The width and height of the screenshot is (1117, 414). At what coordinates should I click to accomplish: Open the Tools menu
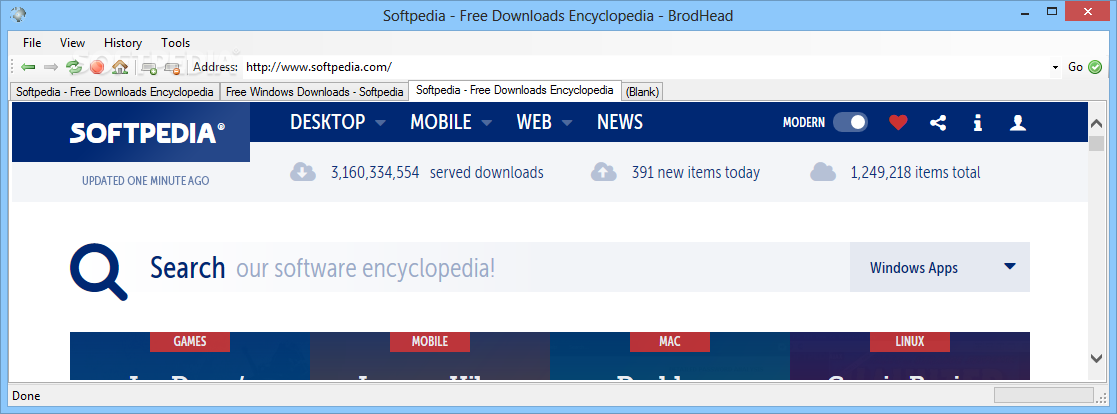[x=175, y=43]
